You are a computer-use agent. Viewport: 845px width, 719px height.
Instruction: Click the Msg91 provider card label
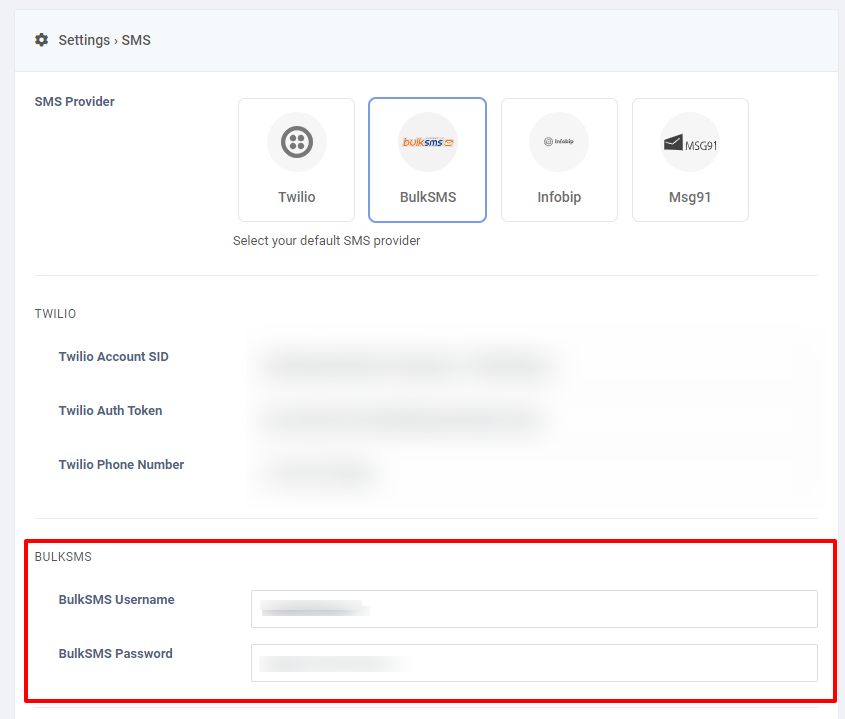click(690, 197)
